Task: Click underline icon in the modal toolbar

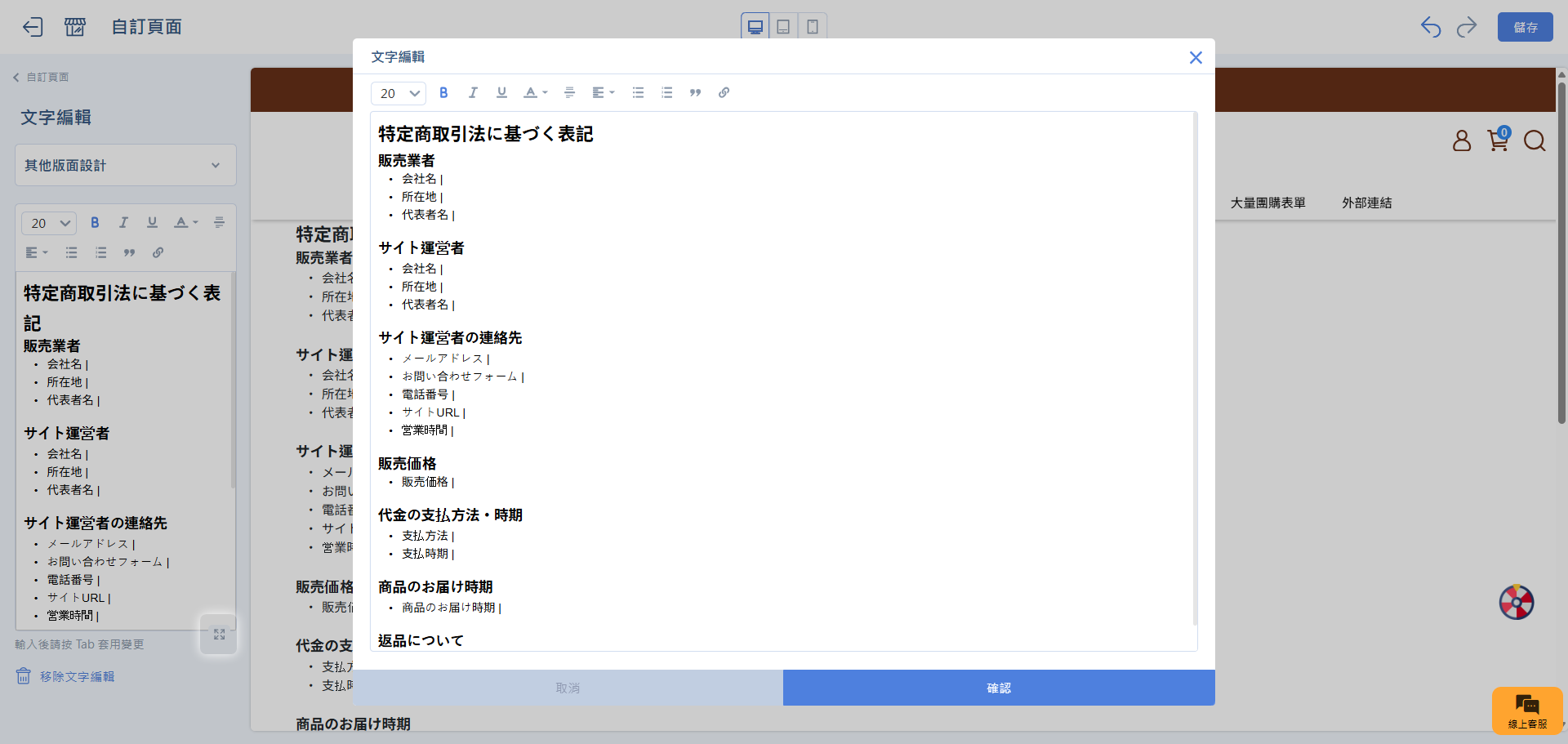Action: pos(501,93)
